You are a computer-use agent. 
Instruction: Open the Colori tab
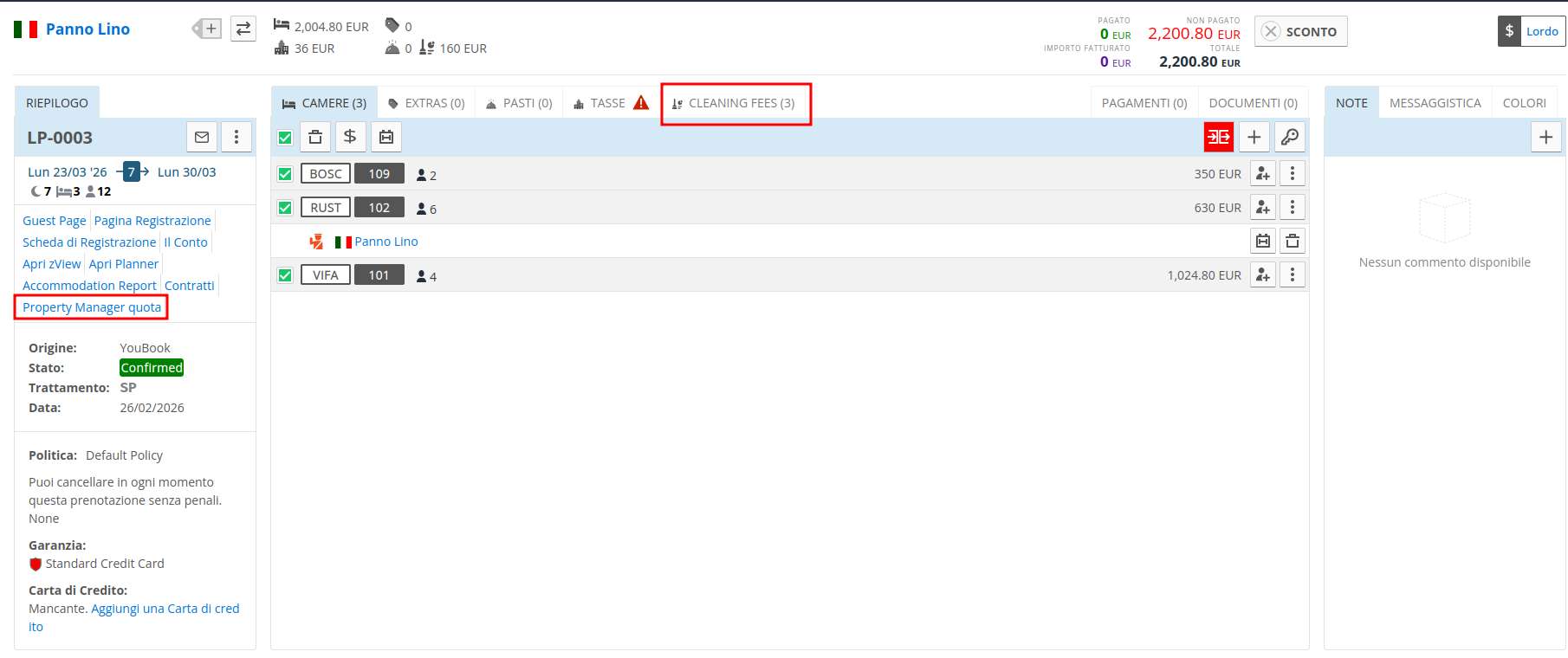pyautogui.click(x=1524, y=103)
